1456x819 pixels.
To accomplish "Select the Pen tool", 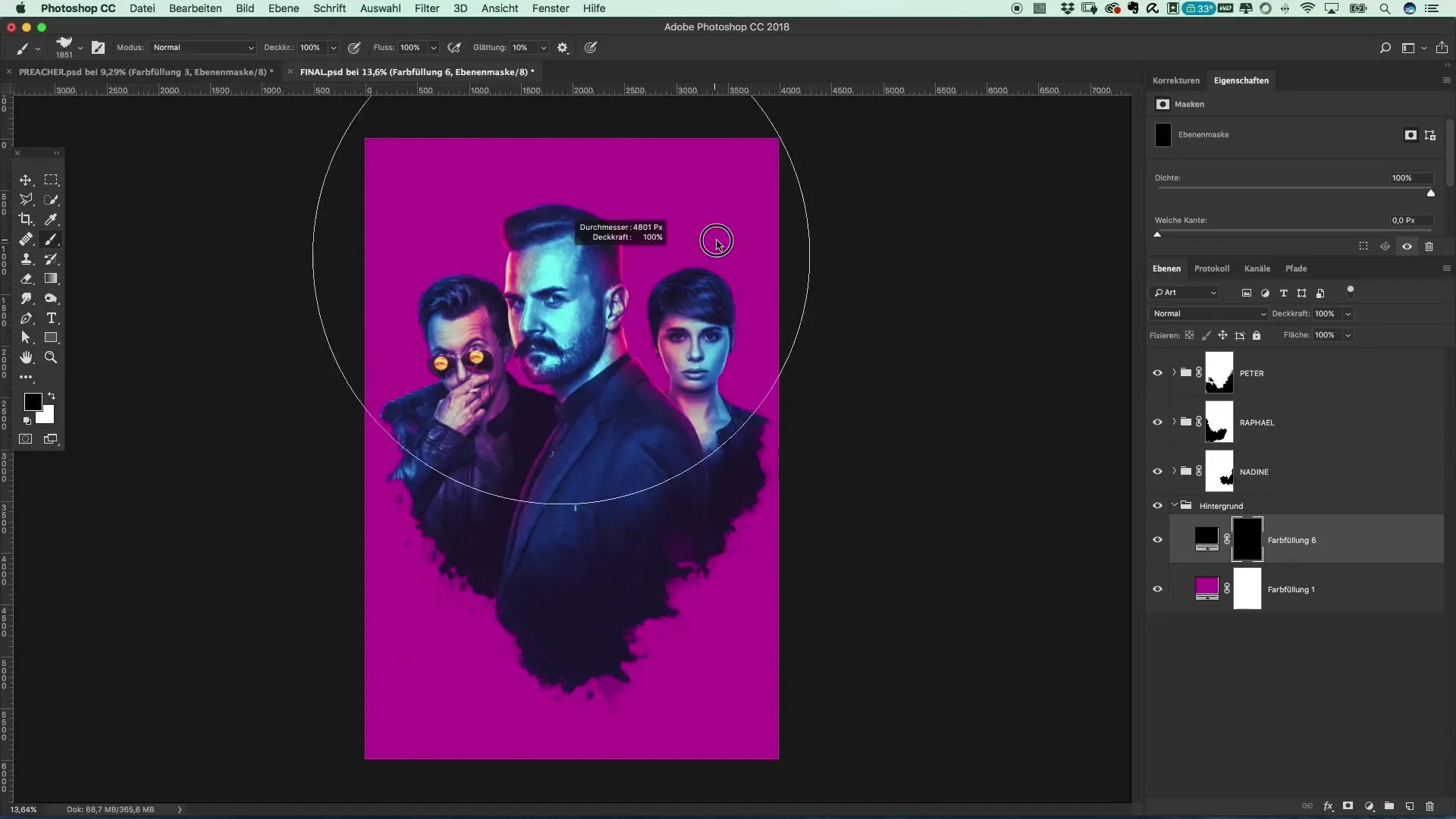I will coord(26,318).
